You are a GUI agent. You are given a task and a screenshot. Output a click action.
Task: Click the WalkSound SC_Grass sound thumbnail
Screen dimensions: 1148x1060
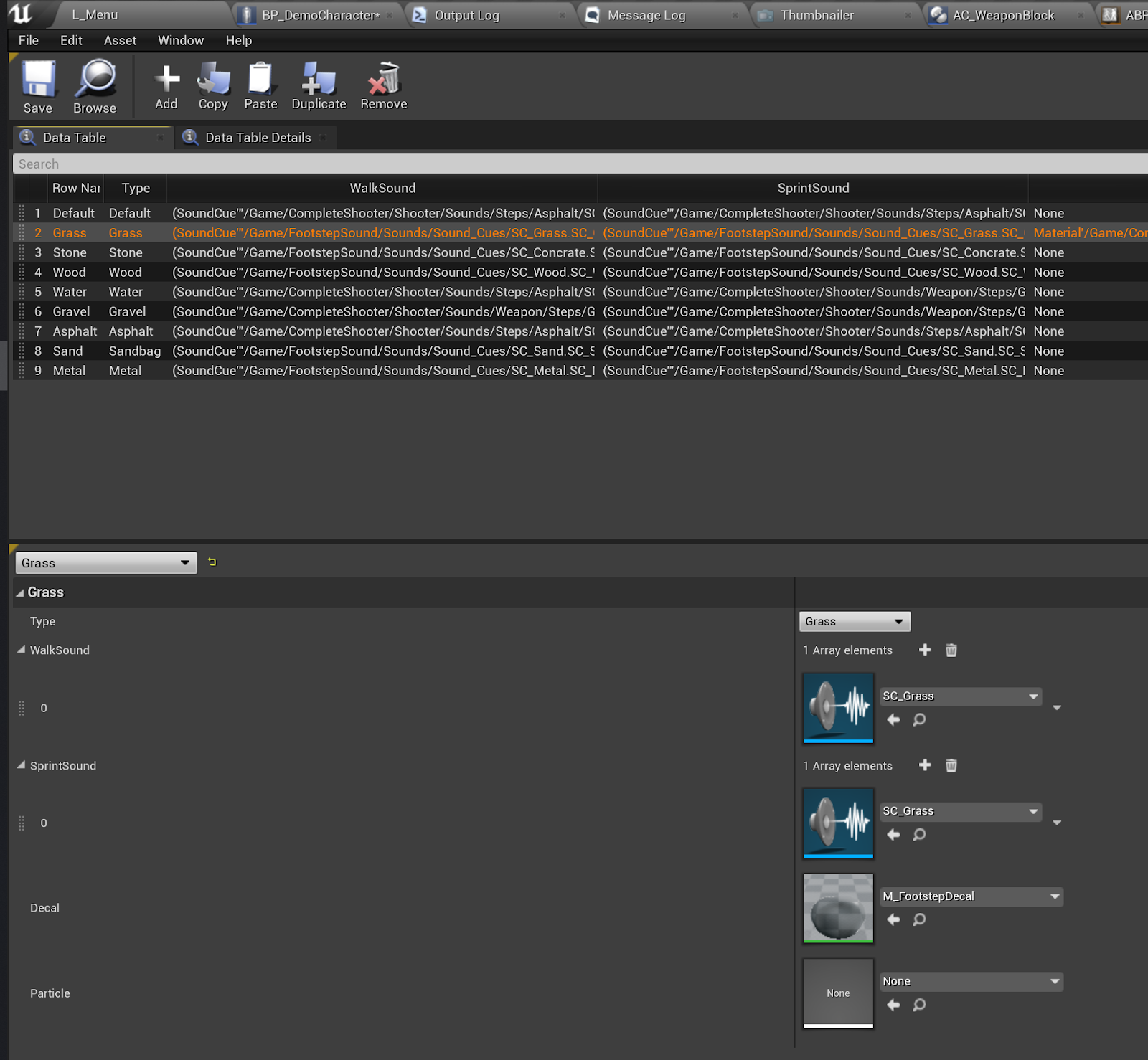(x=838, y=708)
